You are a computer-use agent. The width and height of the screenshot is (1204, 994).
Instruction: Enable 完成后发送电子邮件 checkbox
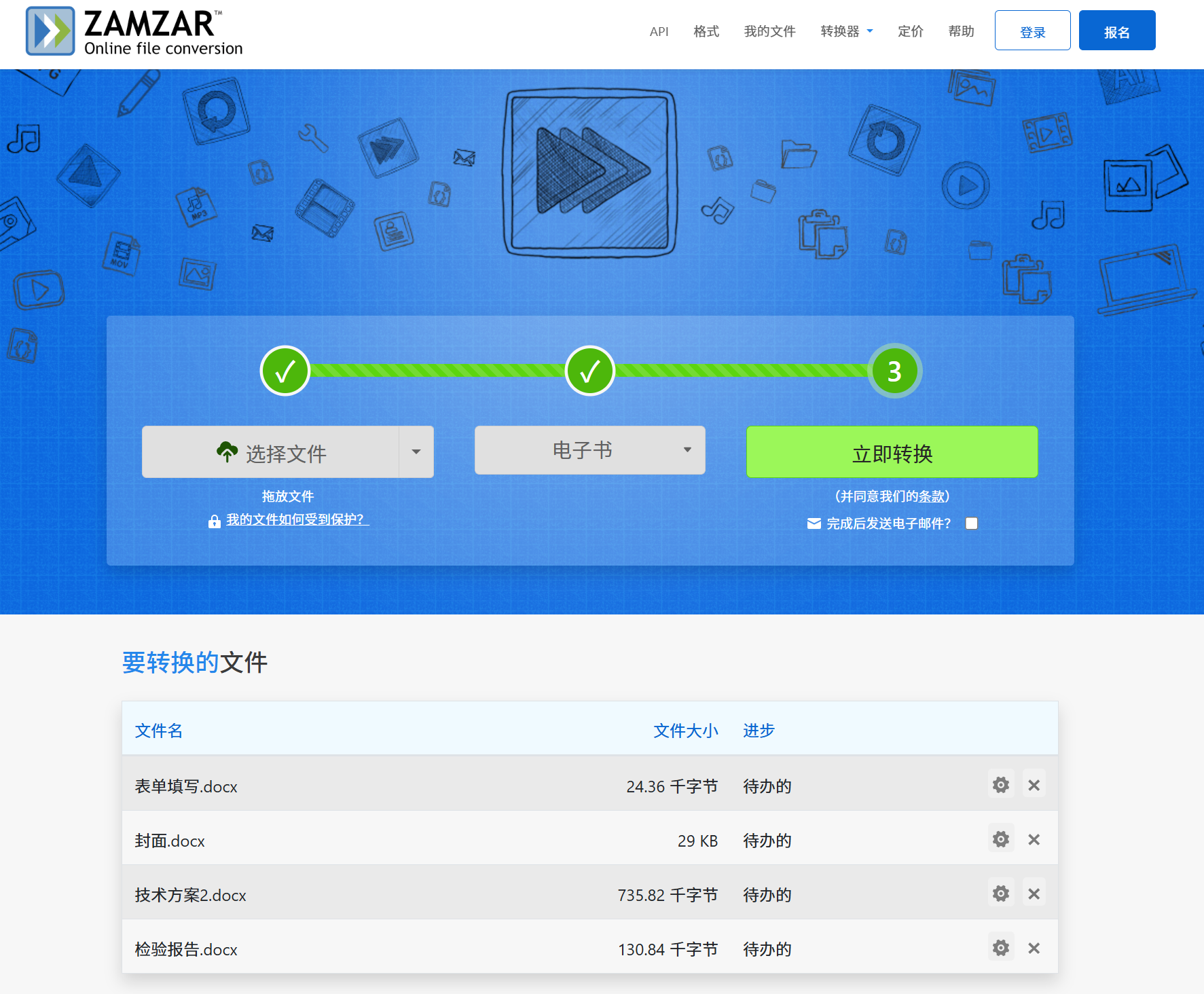[971, 523]
